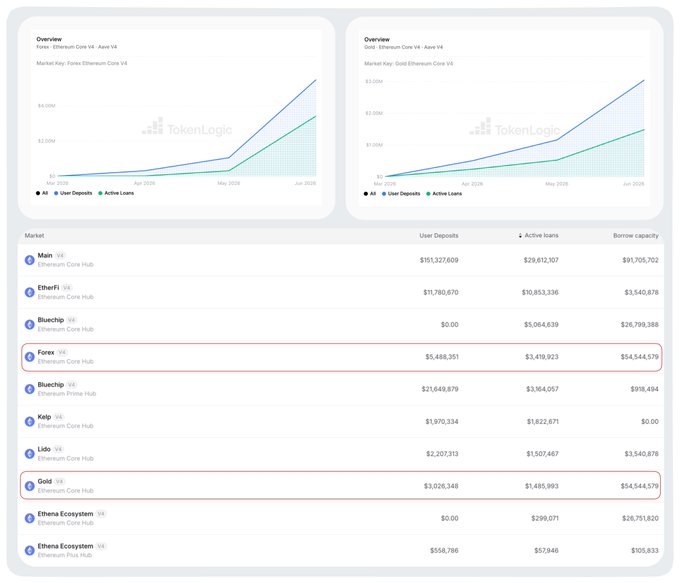This screenshot has height=583, width=680.
Task: Open the Bluechip Ethereum Prime Hub market name
Action: point(51,385)
